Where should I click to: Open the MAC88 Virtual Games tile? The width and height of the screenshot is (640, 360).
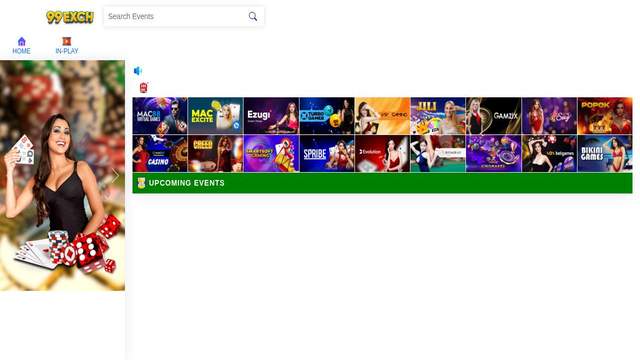point(160,116)
